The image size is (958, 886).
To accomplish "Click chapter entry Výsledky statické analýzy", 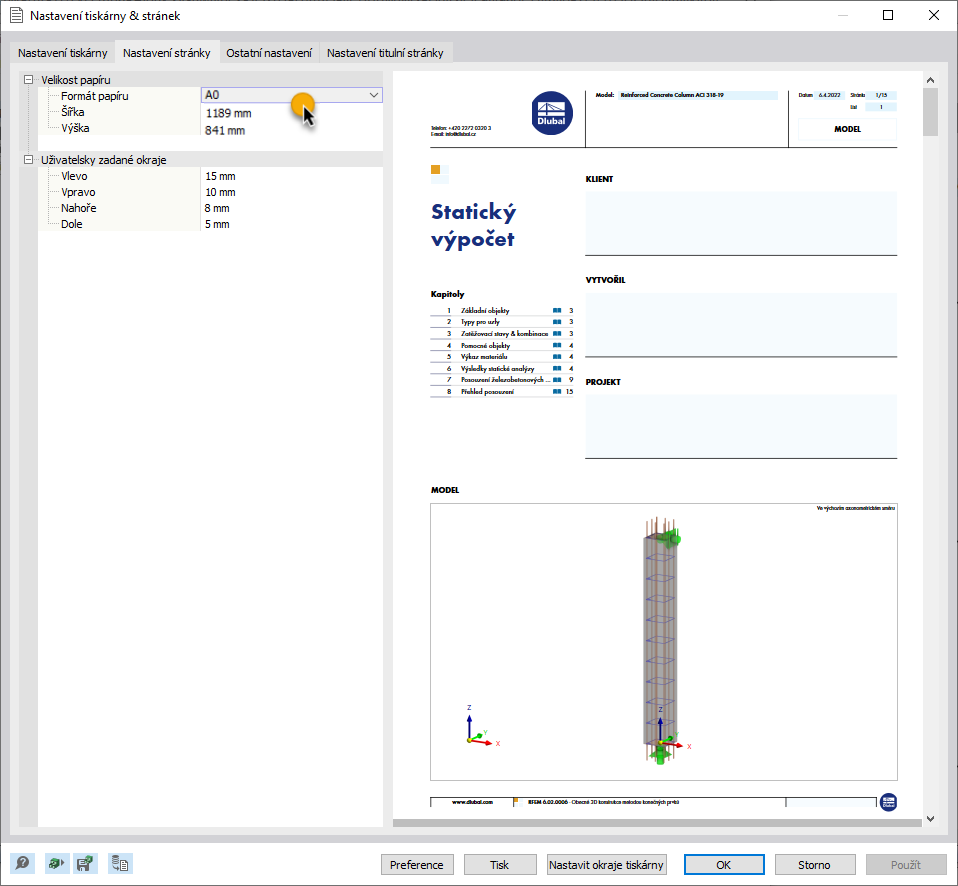I will tap(497, 368).
